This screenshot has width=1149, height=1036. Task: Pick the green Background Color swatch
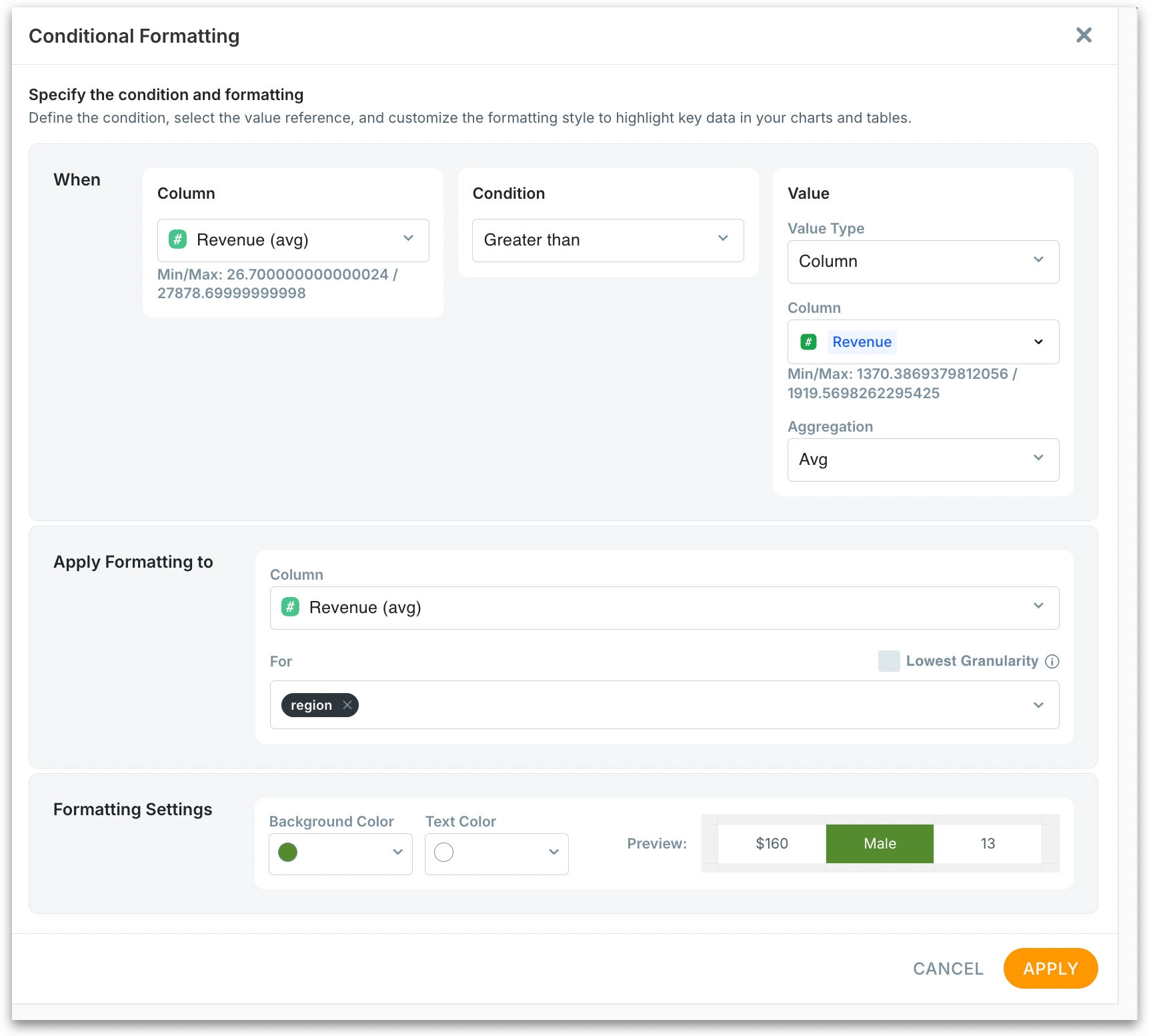(x=288, y=853)
